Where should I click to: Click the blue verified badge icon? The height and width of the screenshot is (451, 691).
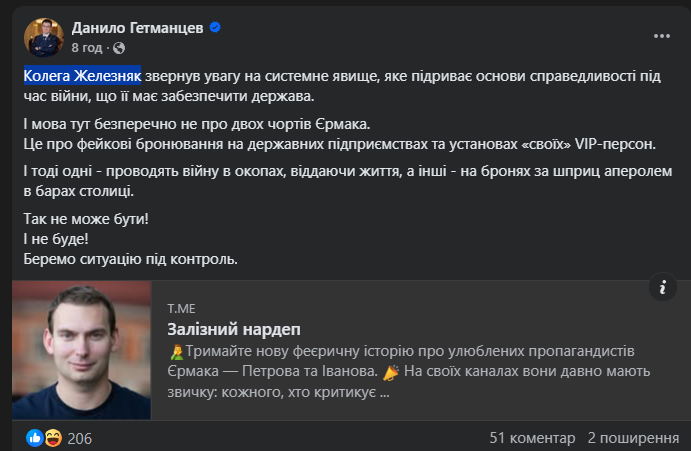(215, 29)
